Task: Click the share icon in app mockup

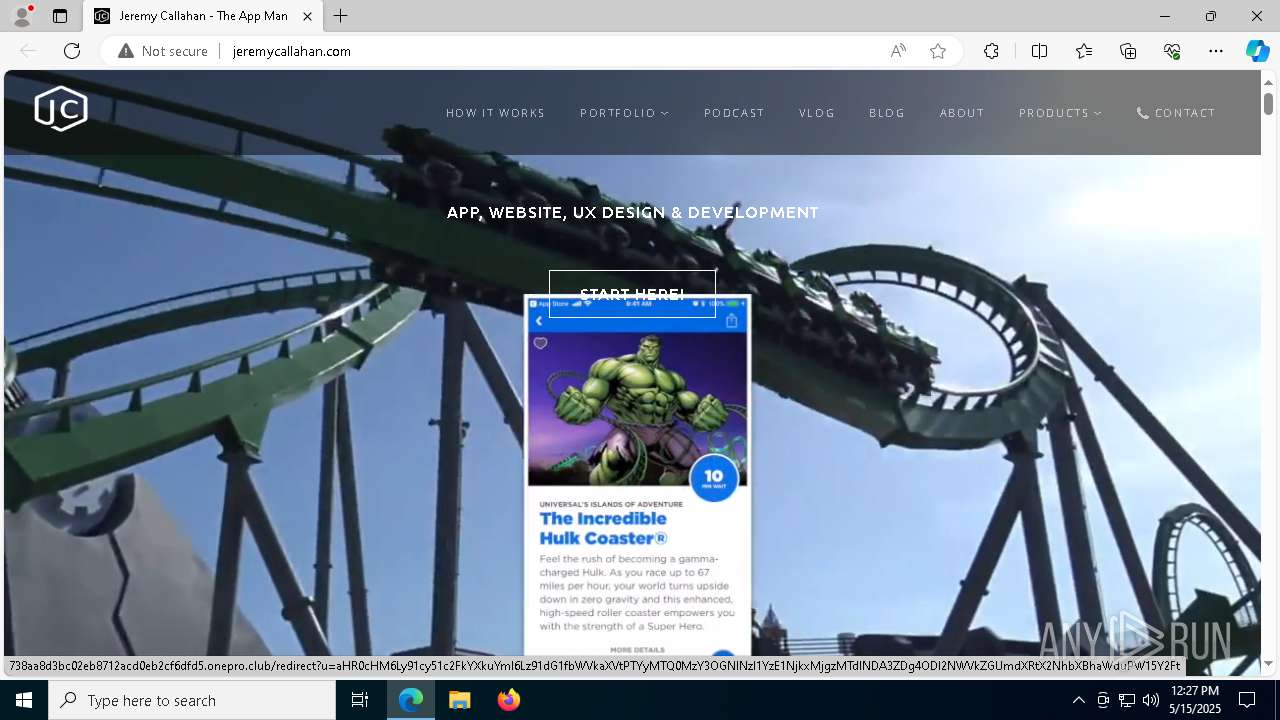Action: 732,321
